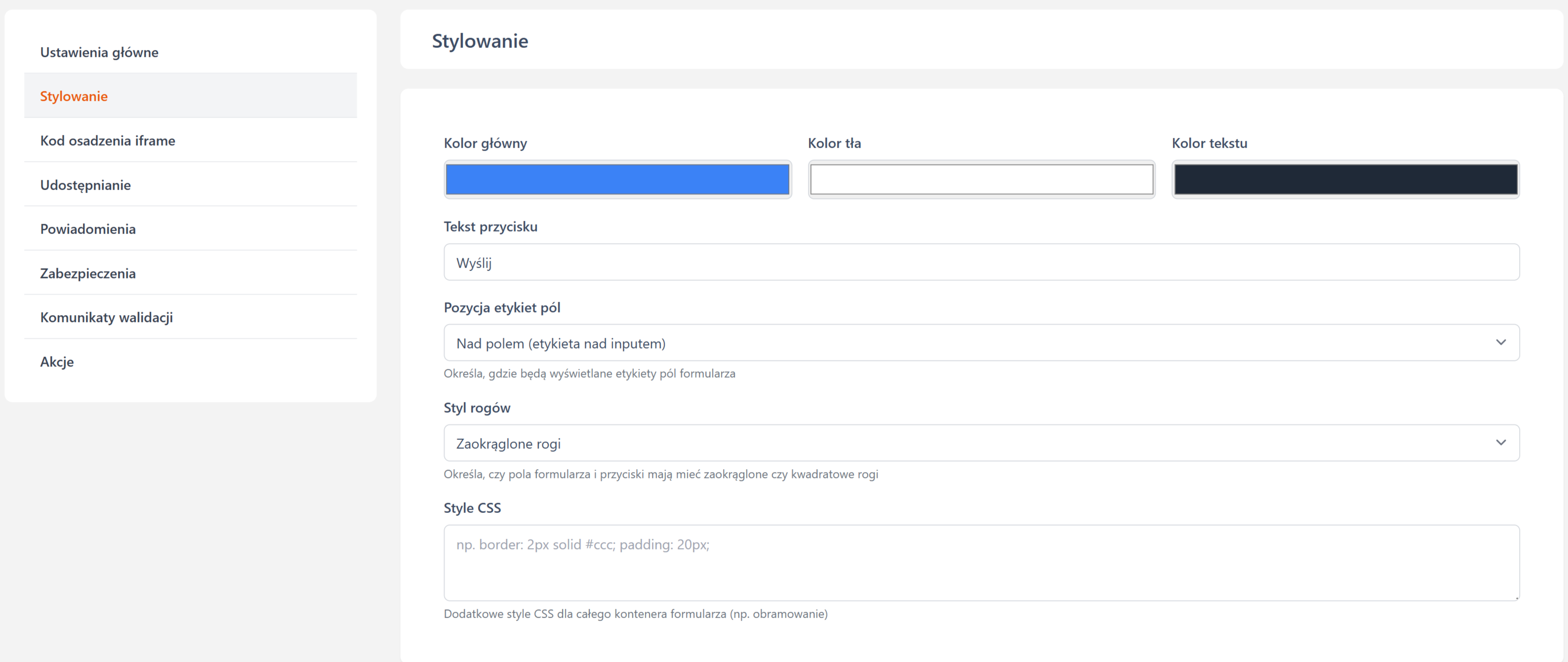1568x662 pixels.
Task: Open the Akcje section
Action: tap(57, 361)
